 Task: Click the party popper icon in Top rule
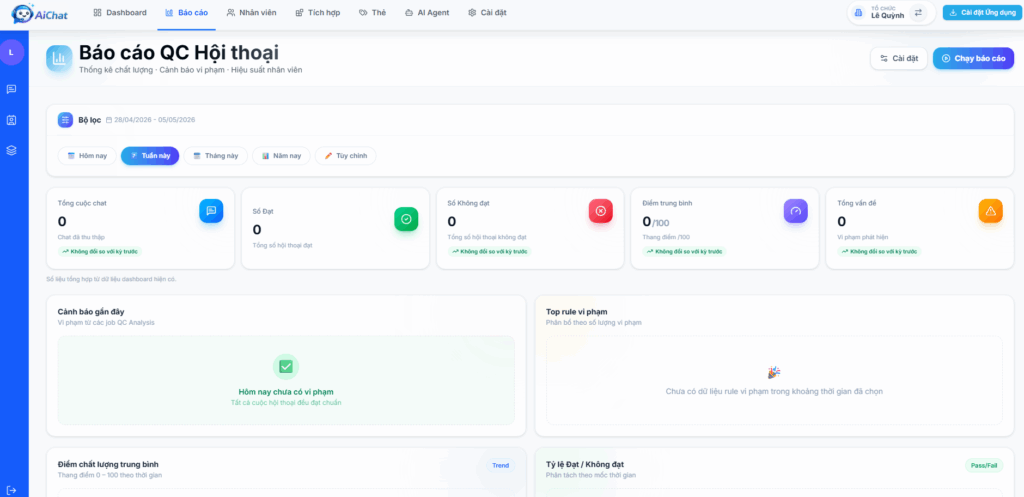click(774, 372)
